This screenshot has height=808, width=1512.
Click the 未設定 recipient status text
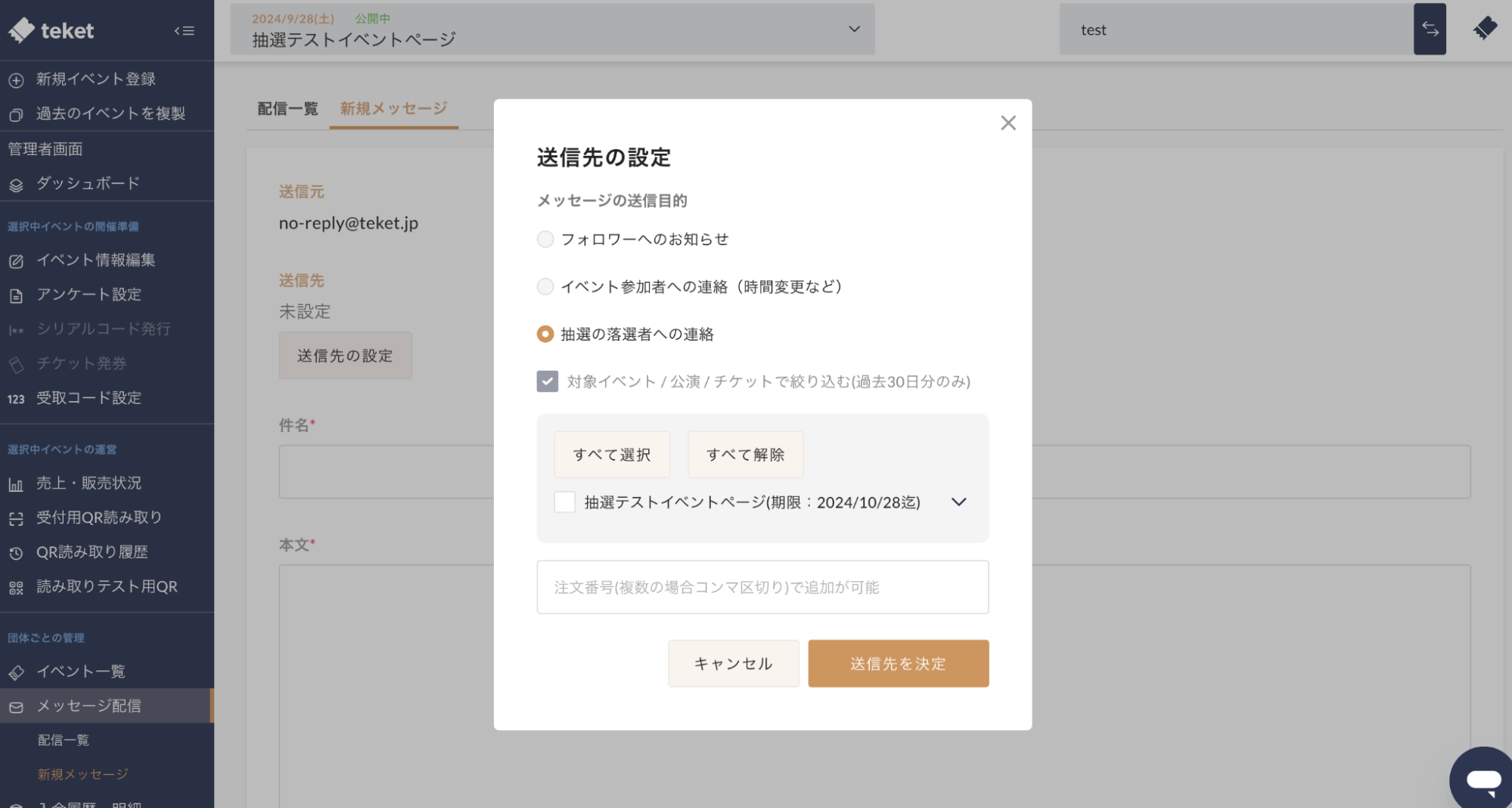point(305,312)
